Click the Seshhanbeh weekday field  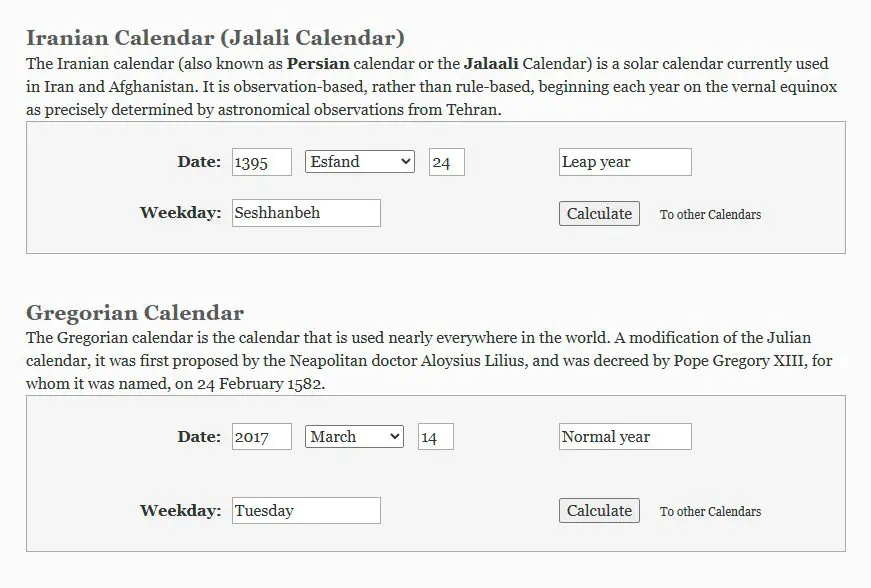306,213
